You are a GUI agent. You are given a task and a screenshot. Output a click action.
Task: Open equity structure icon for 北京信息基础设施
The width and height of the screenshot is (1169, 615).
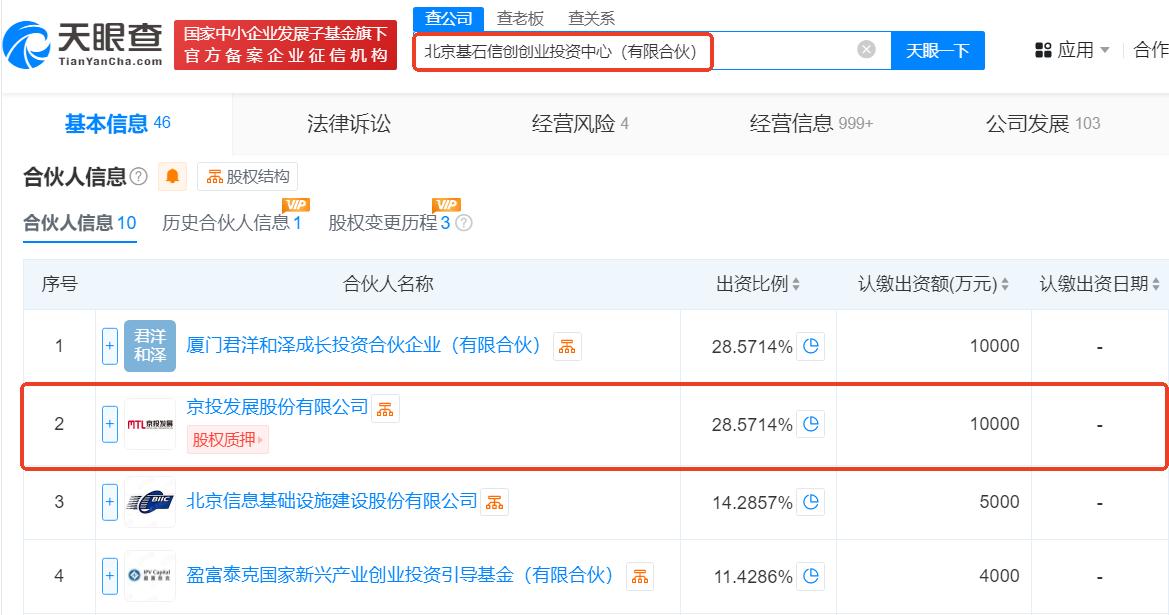(x=495, y=502)
